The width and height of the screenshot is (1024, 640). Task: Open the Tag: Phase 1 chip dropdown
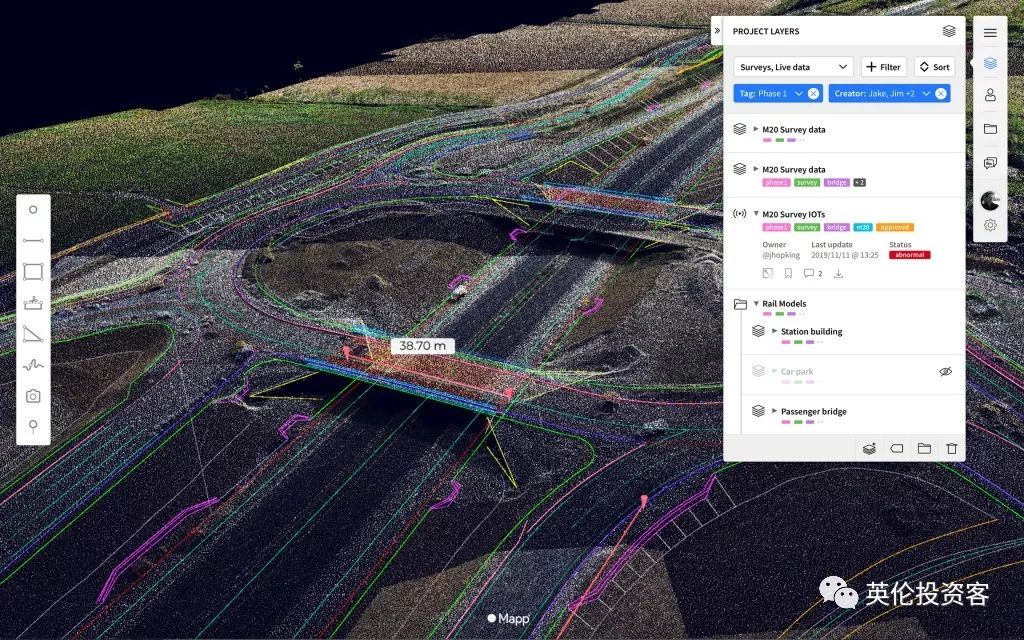click(799, 93)
